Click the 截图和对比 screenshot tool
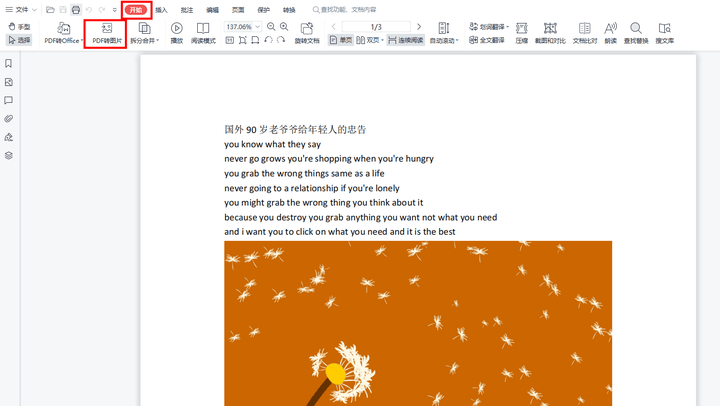This screenshot has width=720, height=406. click(551, 32)
